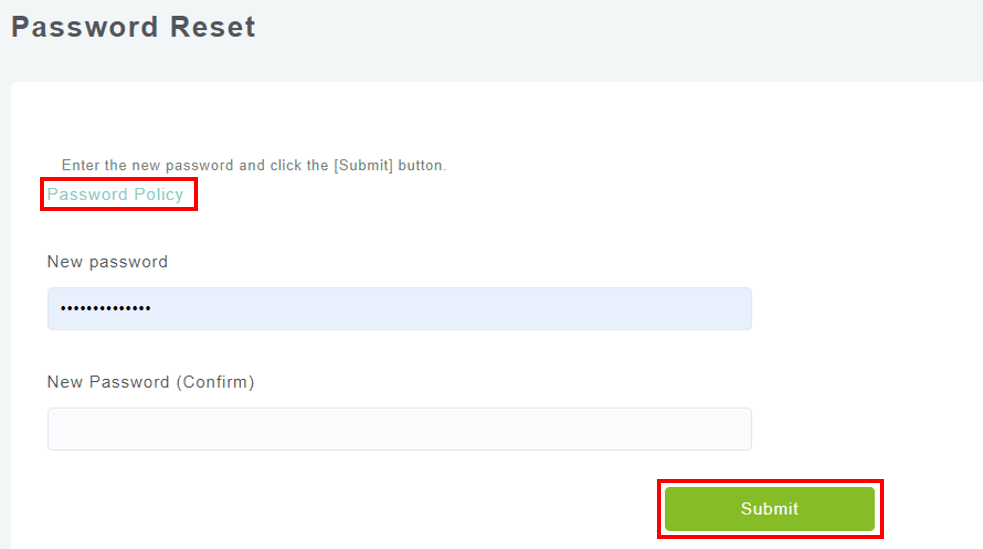Open the Password Policy link
This screenshot has width=983, height=549.
tap(115, 194)
